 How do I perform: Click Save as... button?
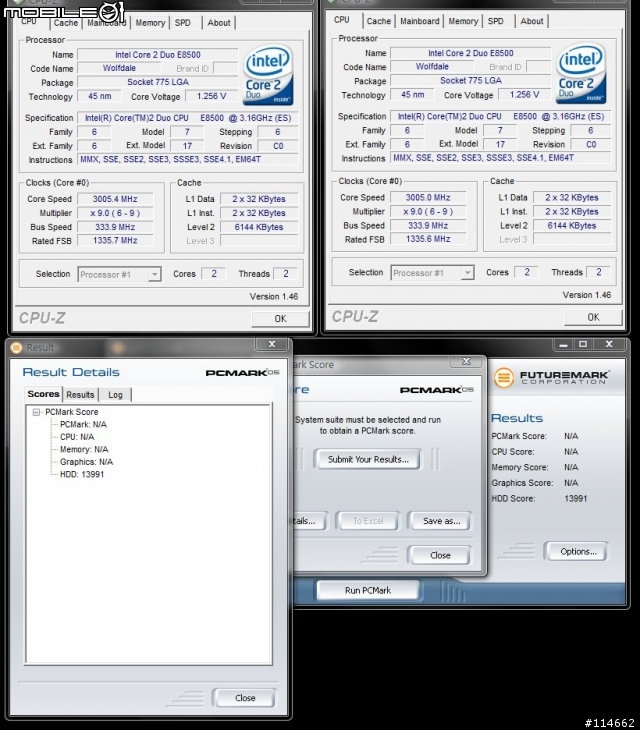[441, 521]
